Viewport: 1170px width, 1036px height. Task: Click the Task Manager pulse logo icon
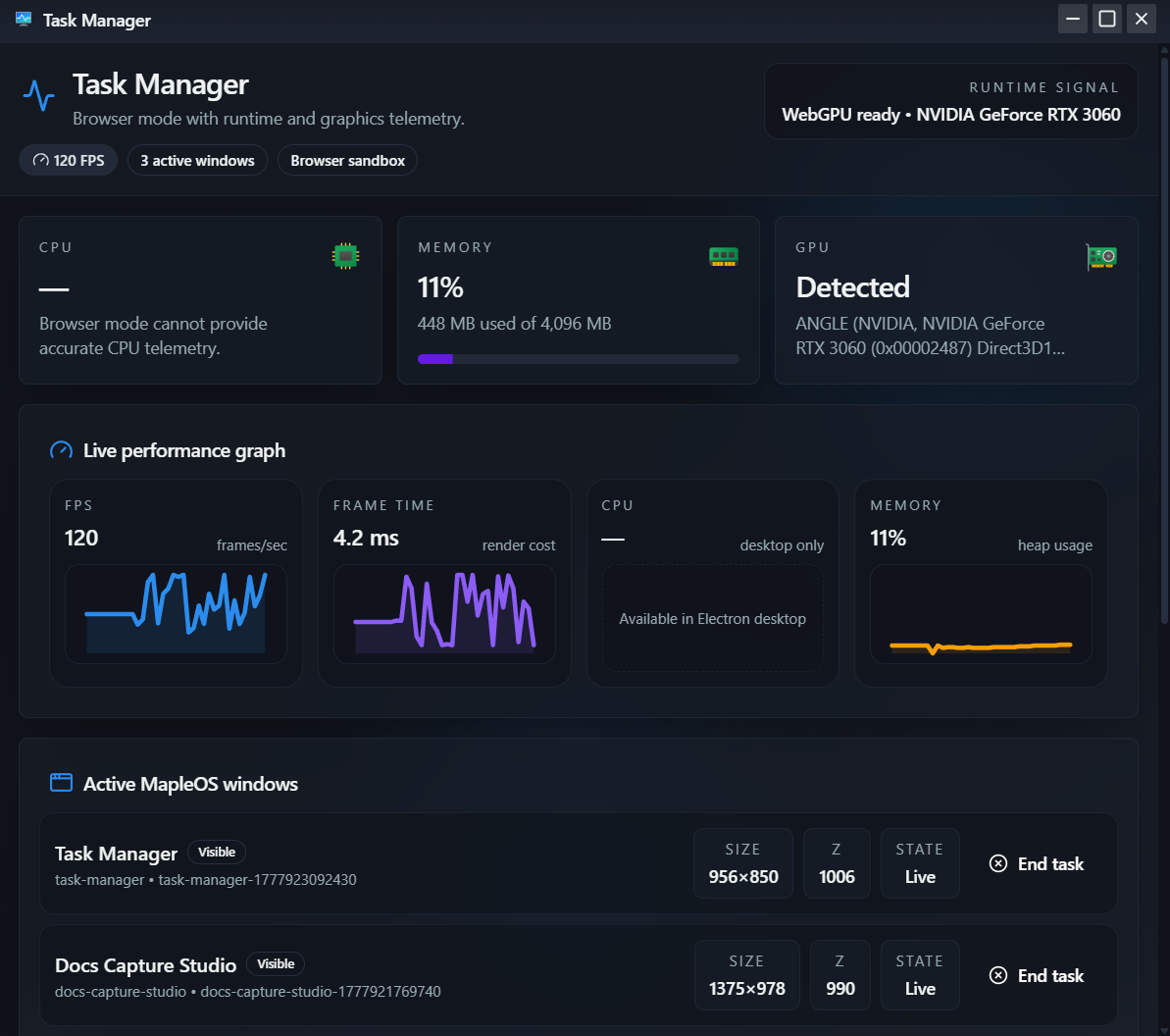[x=39, y=95]
